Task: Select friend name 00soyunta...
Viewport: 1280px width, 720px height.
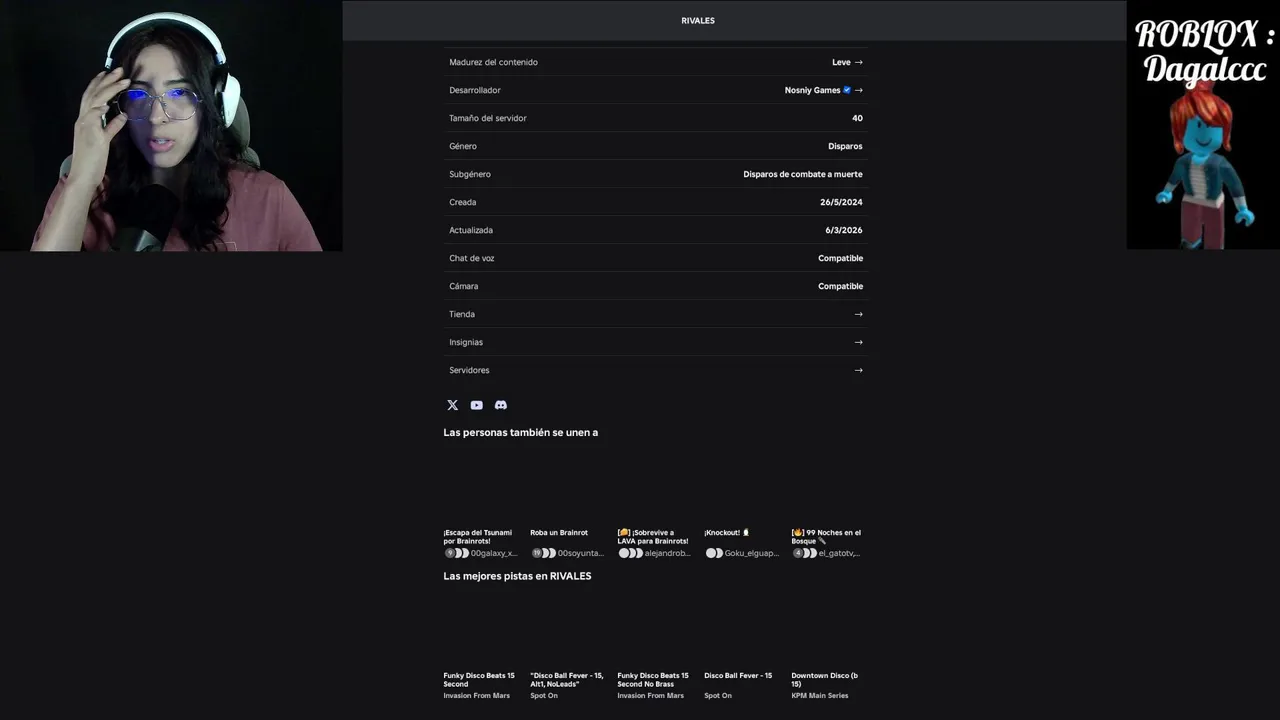Action: [x=581, y=553]
